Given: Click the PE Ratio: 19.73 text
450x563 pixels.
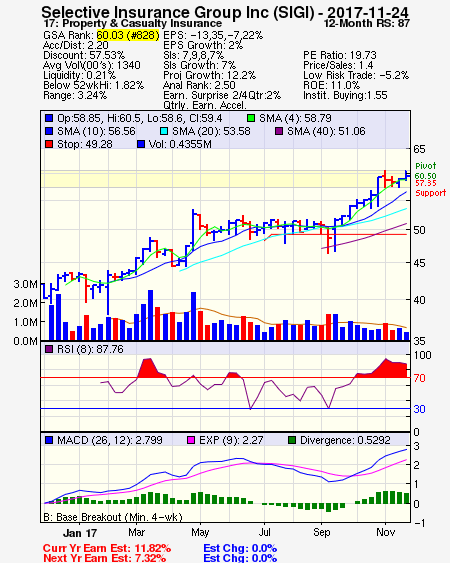Looking at the screenshot, I should [340, 55].
